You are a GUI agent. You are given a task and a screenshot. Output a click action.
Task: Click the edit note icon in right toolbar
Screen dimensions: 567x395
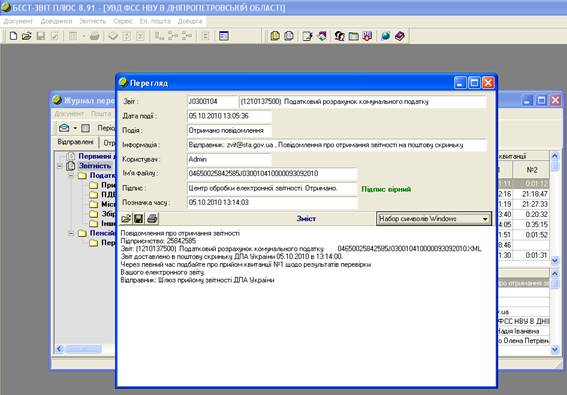[x=307, y=36]
